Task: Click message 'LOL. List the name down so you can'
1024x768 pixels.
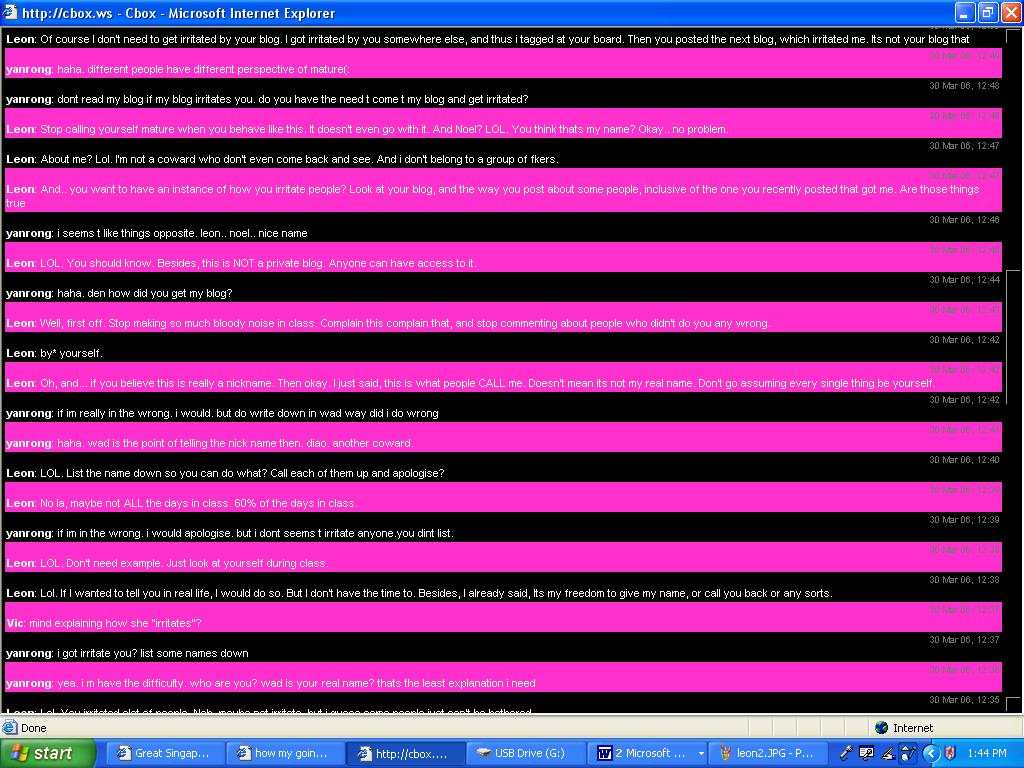Action: (242, 473)
